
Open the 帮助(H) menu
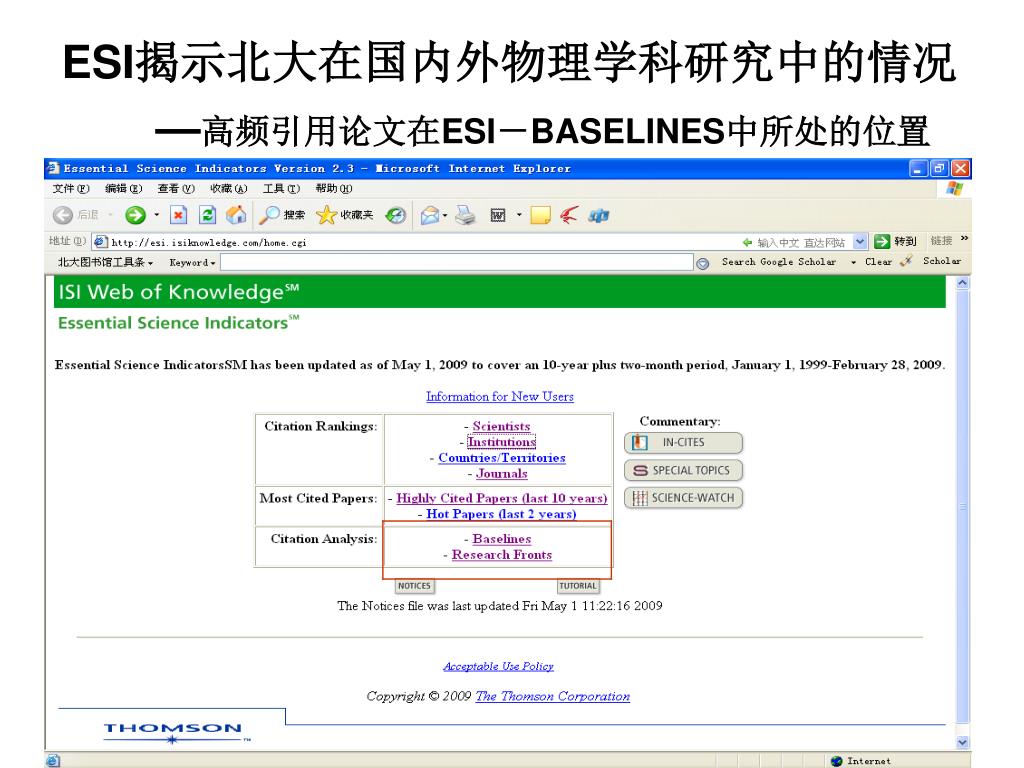coord(333,189)
